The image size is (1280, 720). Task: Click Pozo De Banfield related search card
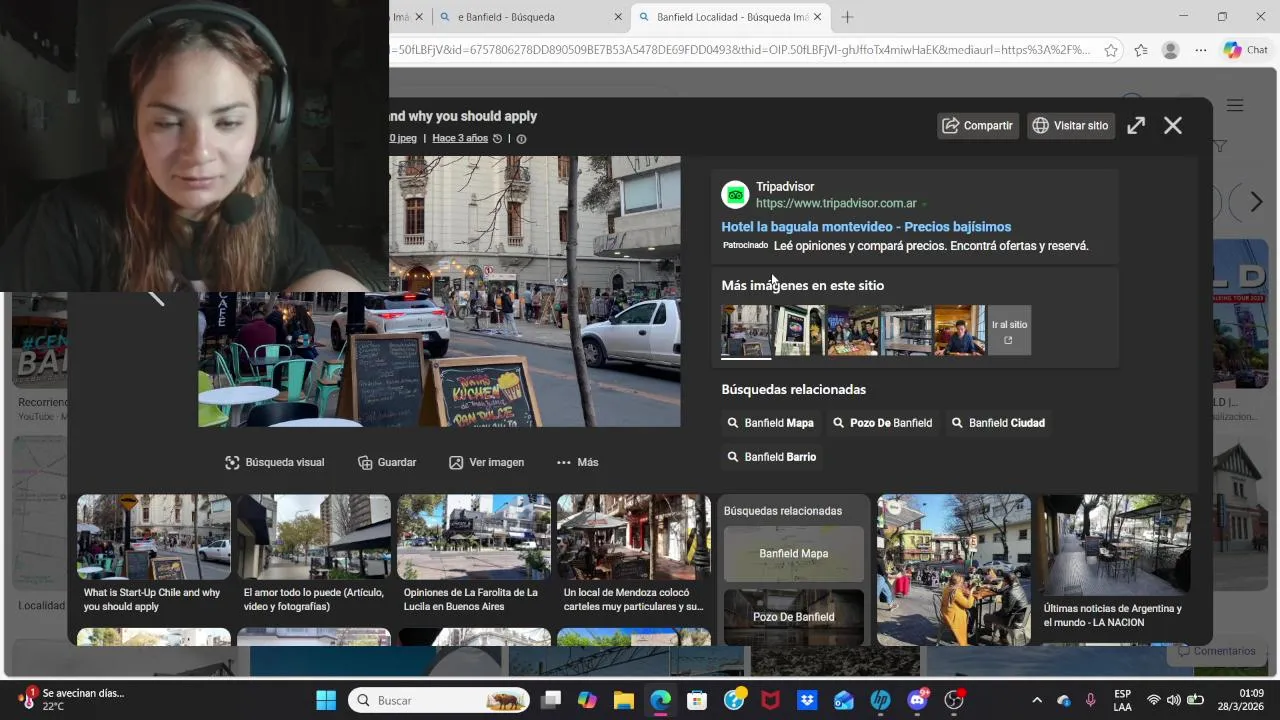click(794, 617)
